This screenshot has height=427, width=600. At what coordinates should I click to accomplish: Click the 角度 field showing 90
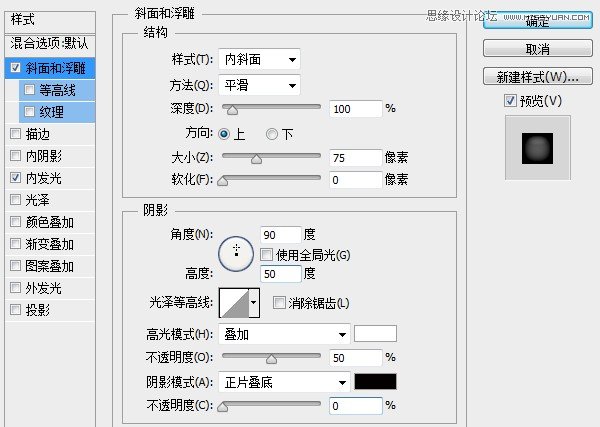tap(280, 235)
